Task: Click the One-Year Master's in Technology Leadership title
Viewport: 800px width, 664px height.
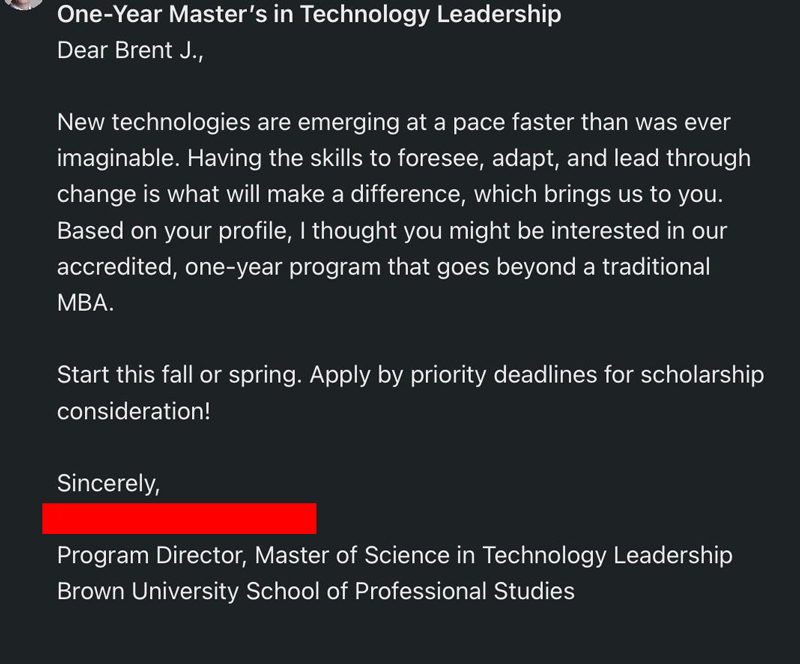Action: point(309,14)
